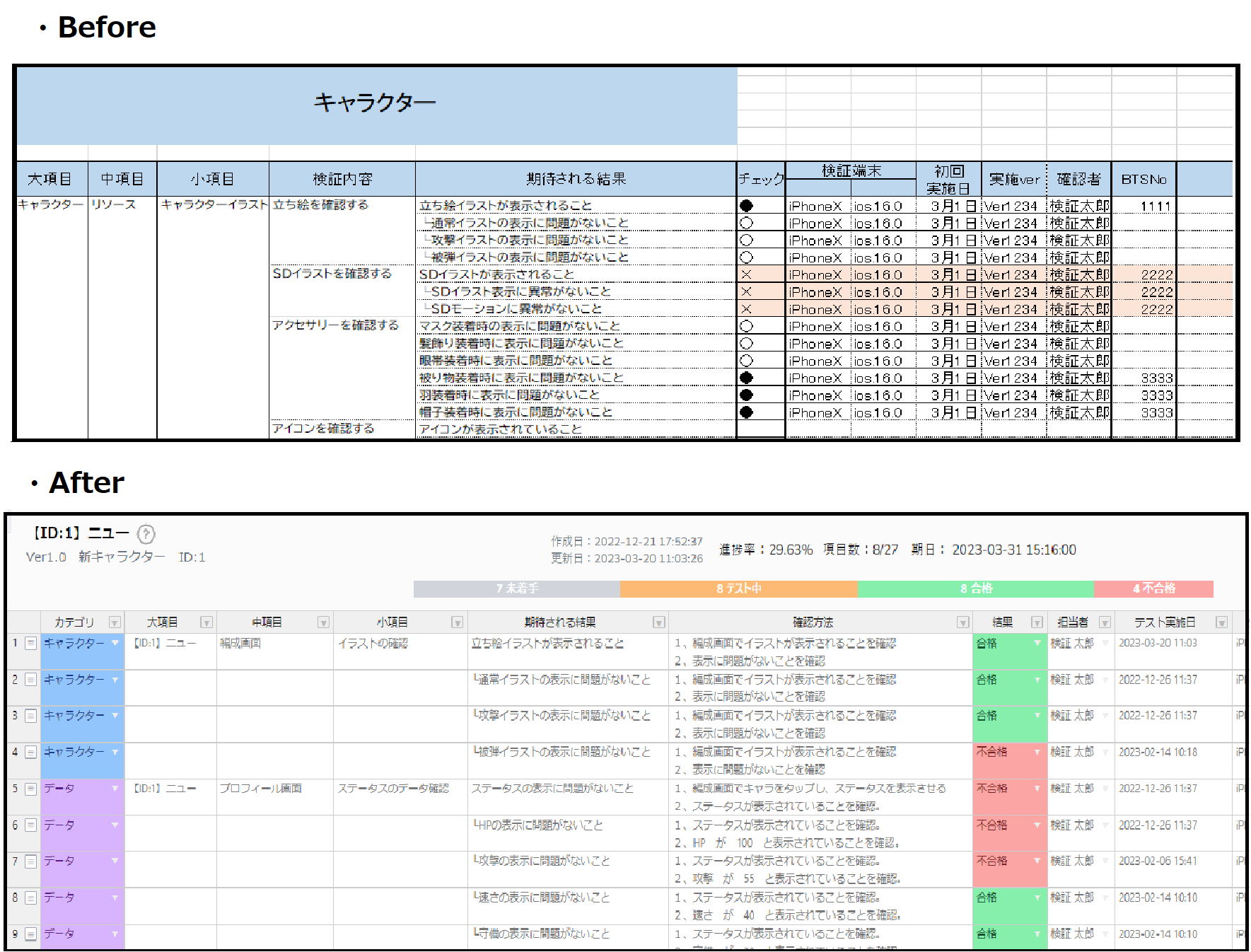Click the help icon beside [ID:1] ニュー title
Viewport: 1251px width, 952px height.
[x=146, y=534]
